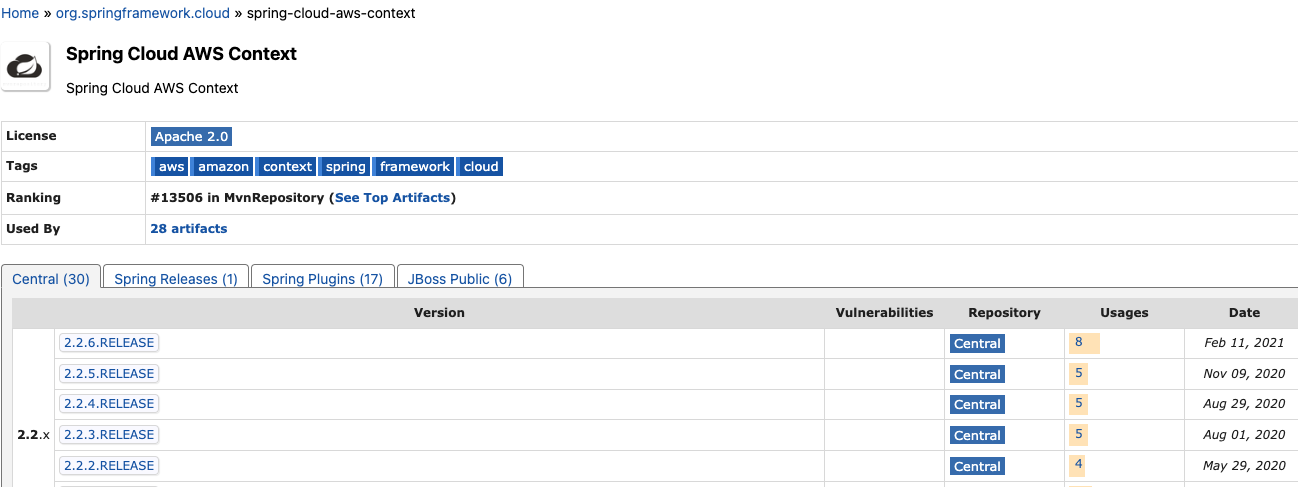1298x487 pixels.
Task: Switch to the Spring Plugins (17) tab
Action: coord(322,279)
